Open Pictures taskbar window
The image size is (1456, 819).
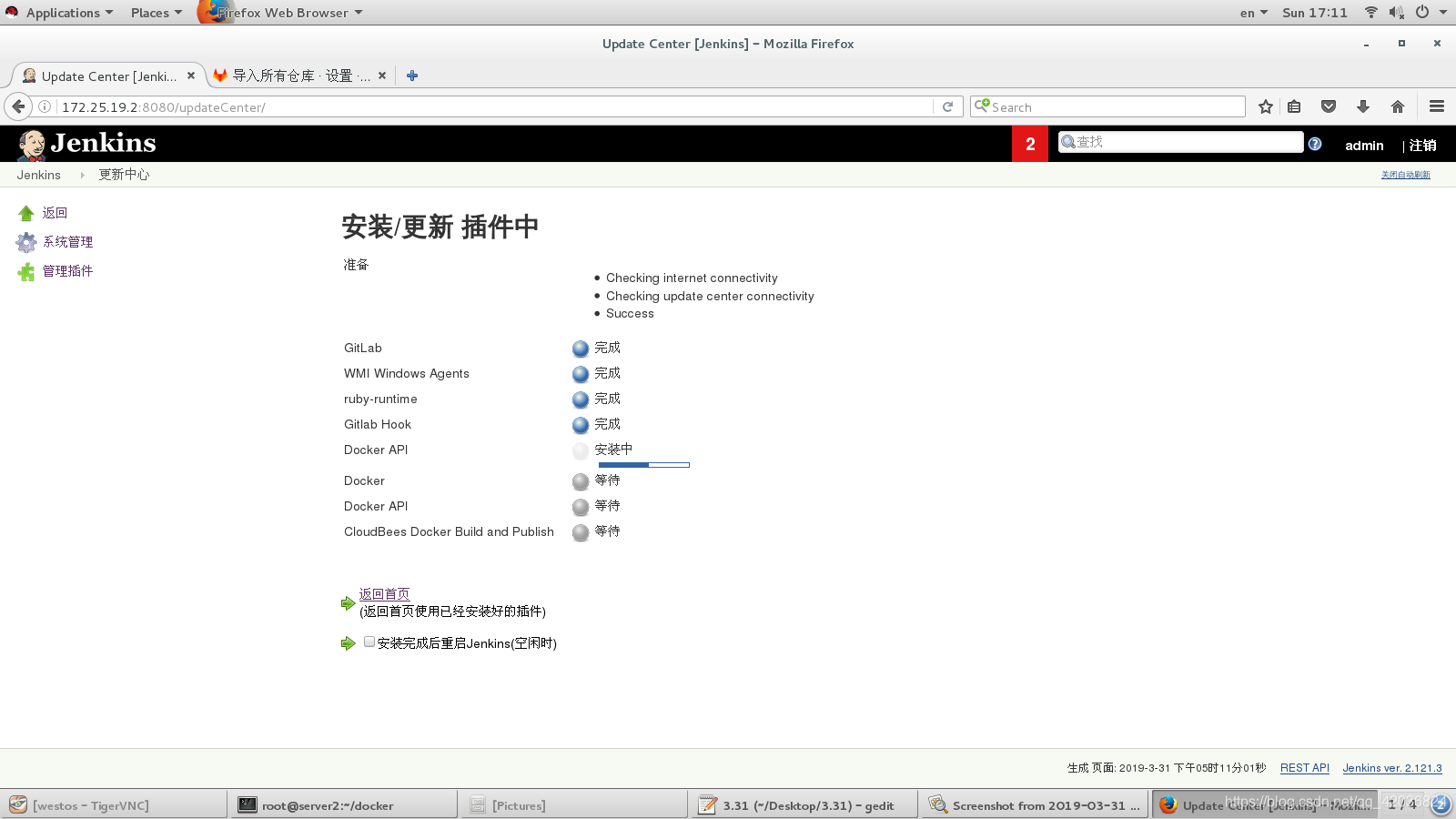click(x=574, y=805)
